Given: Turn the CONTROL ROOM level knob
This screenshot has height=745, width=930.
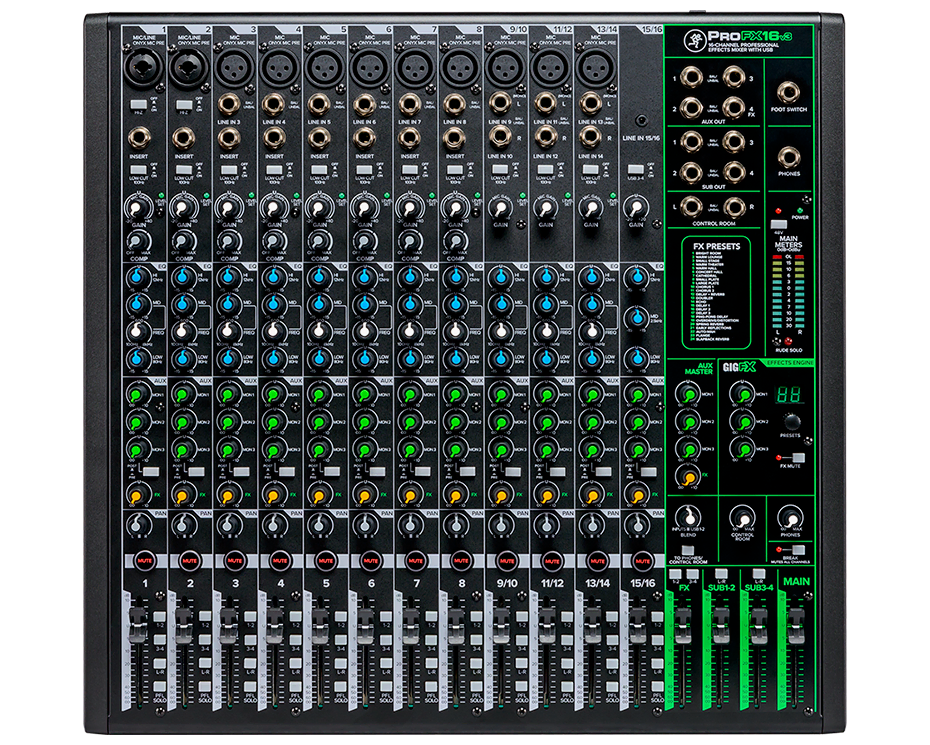Looking at the screenshot, I should pyautogui.click(x=742, y=517).
